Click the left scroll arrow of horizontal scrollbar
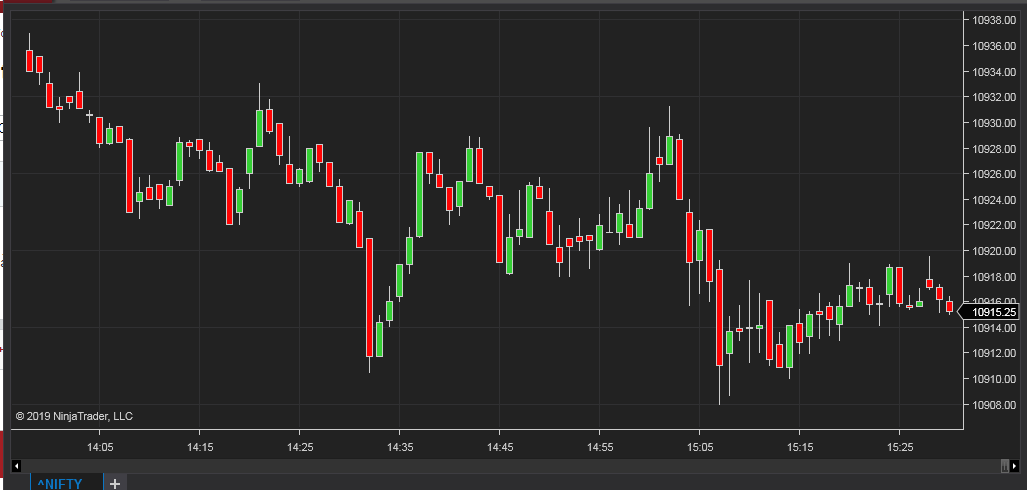The height and width of the screenshot is (490, 1027). click(16, 466)
